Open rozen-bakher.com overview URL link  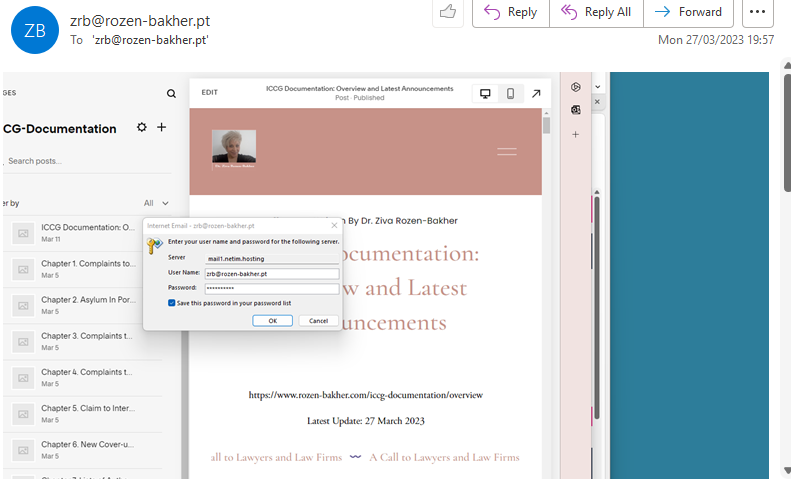click(366, 395)
